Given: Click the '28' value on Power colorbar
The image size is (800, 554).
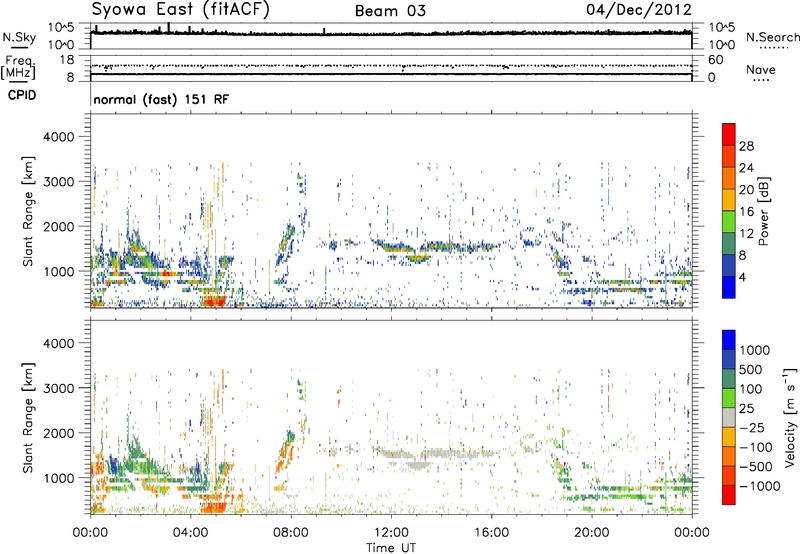Looking at the screenshot, I should click(746, 146).
